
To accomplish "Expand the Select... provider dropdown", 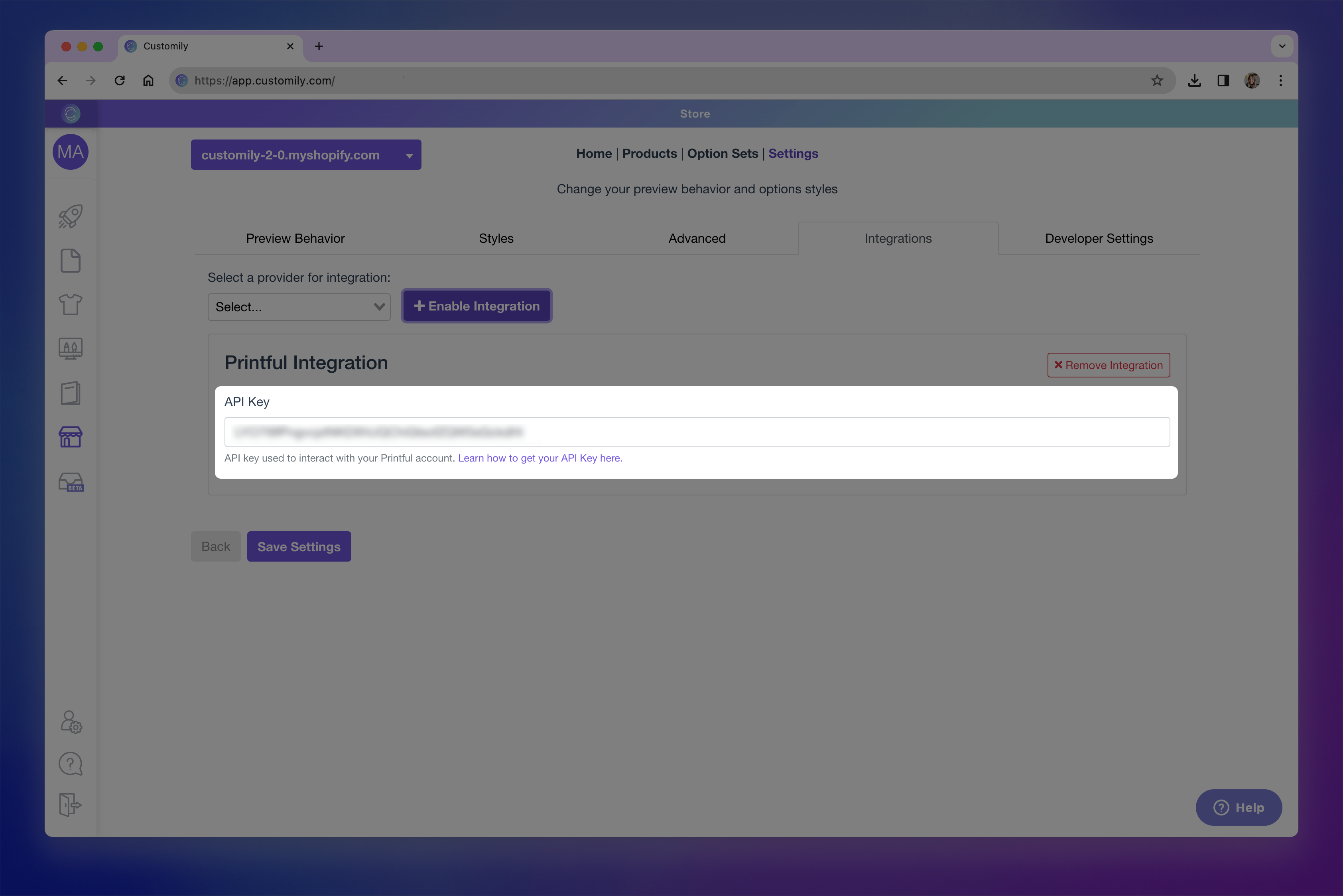I will tap(299, 307).
